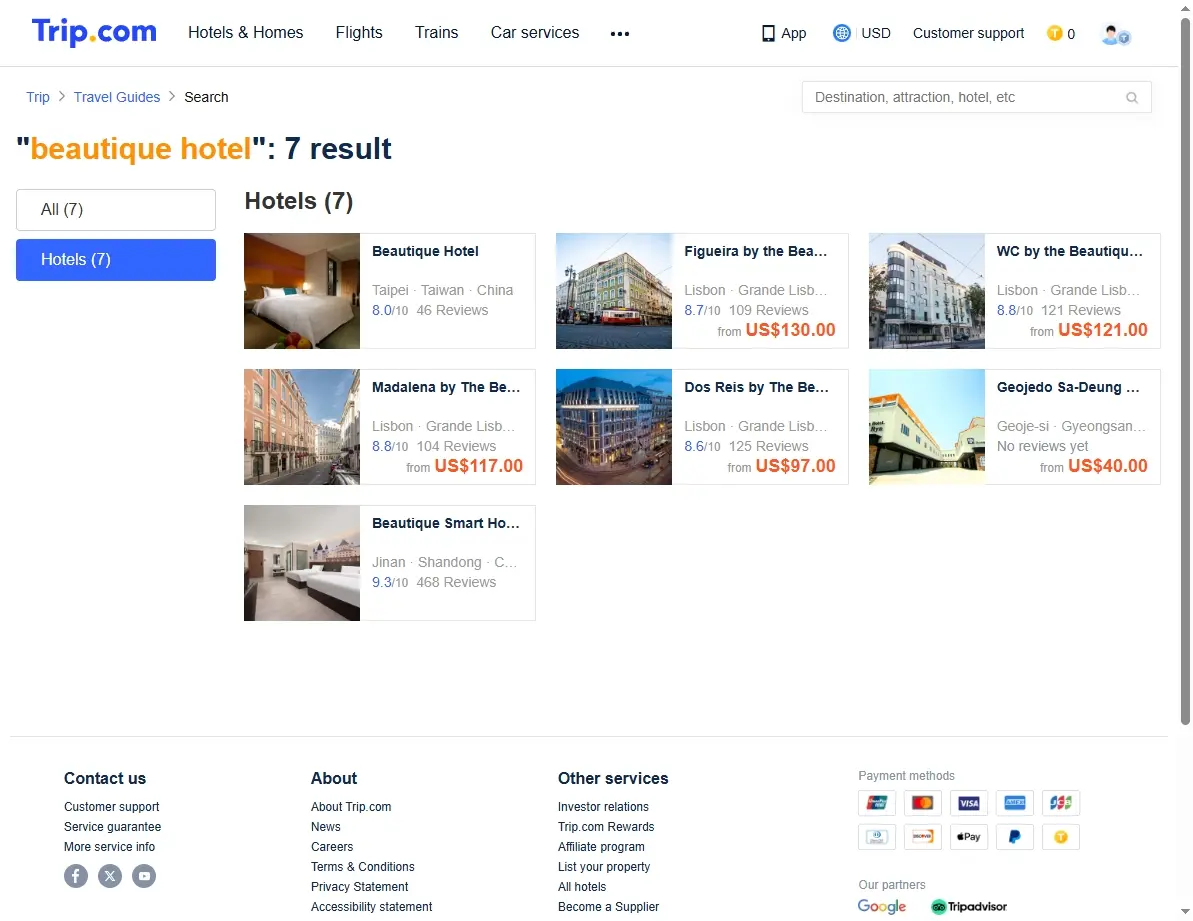Go to Travel Guides breadcrumb
This screenshot has width=1193, height=921.
coord(117,97)
